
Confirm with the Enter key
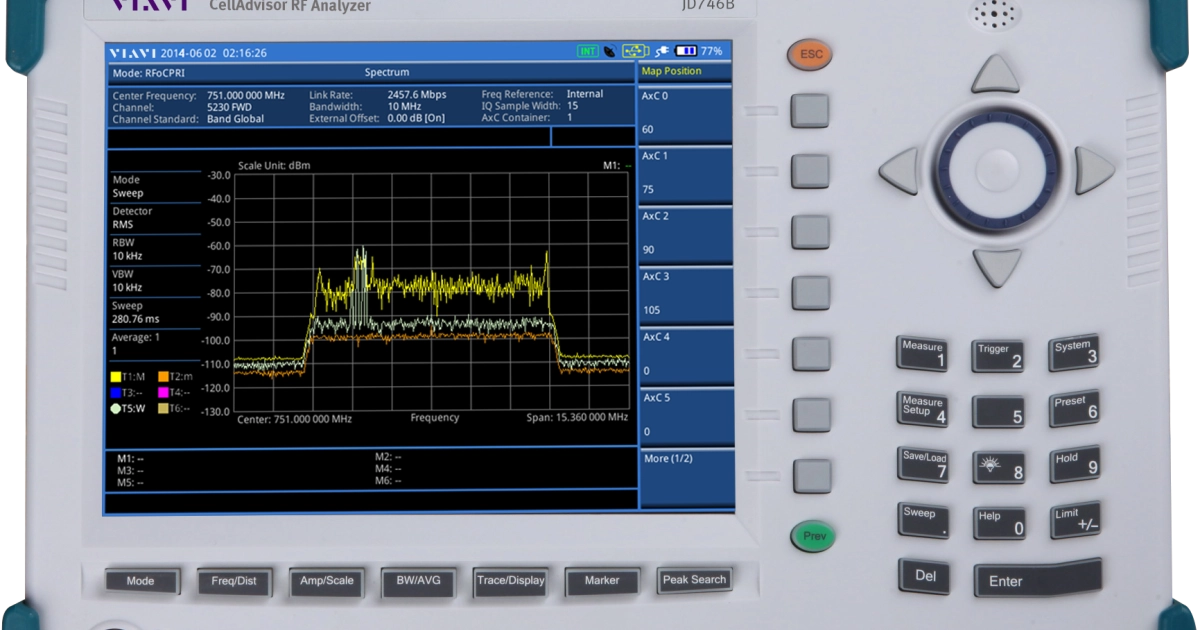point(1038,579)
